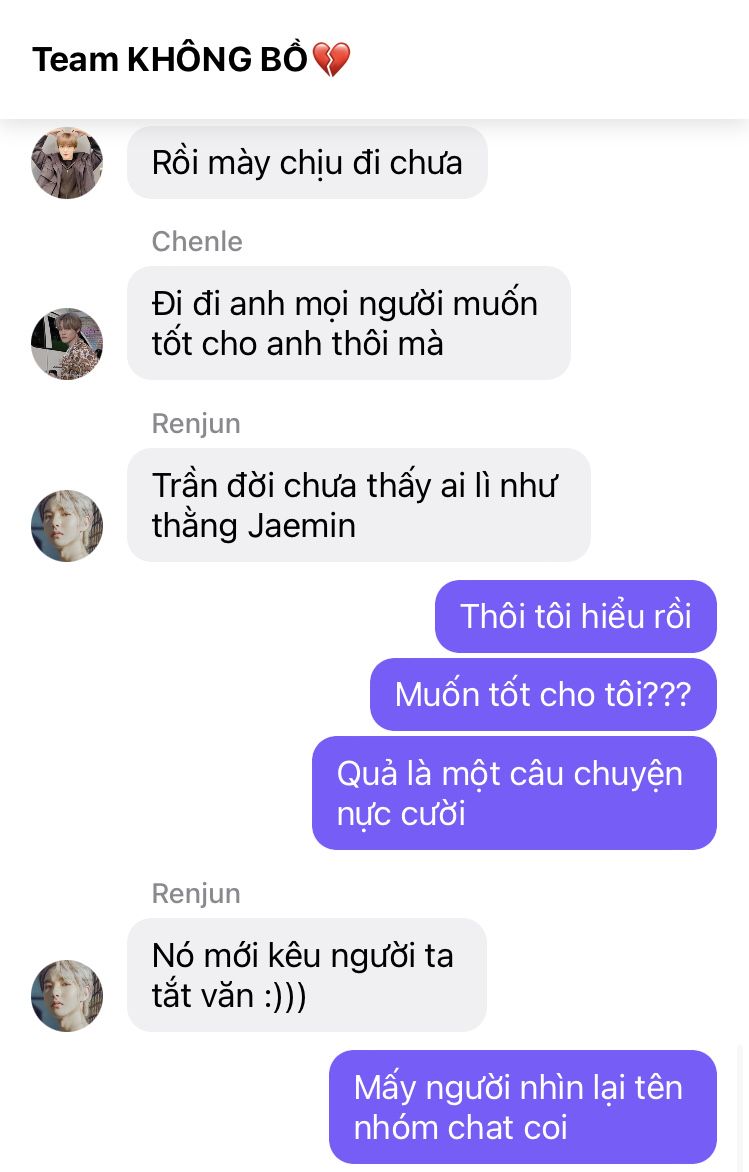
Task: Click the word Jaemin in Renjun's message
Action: [x=301, y=525]
